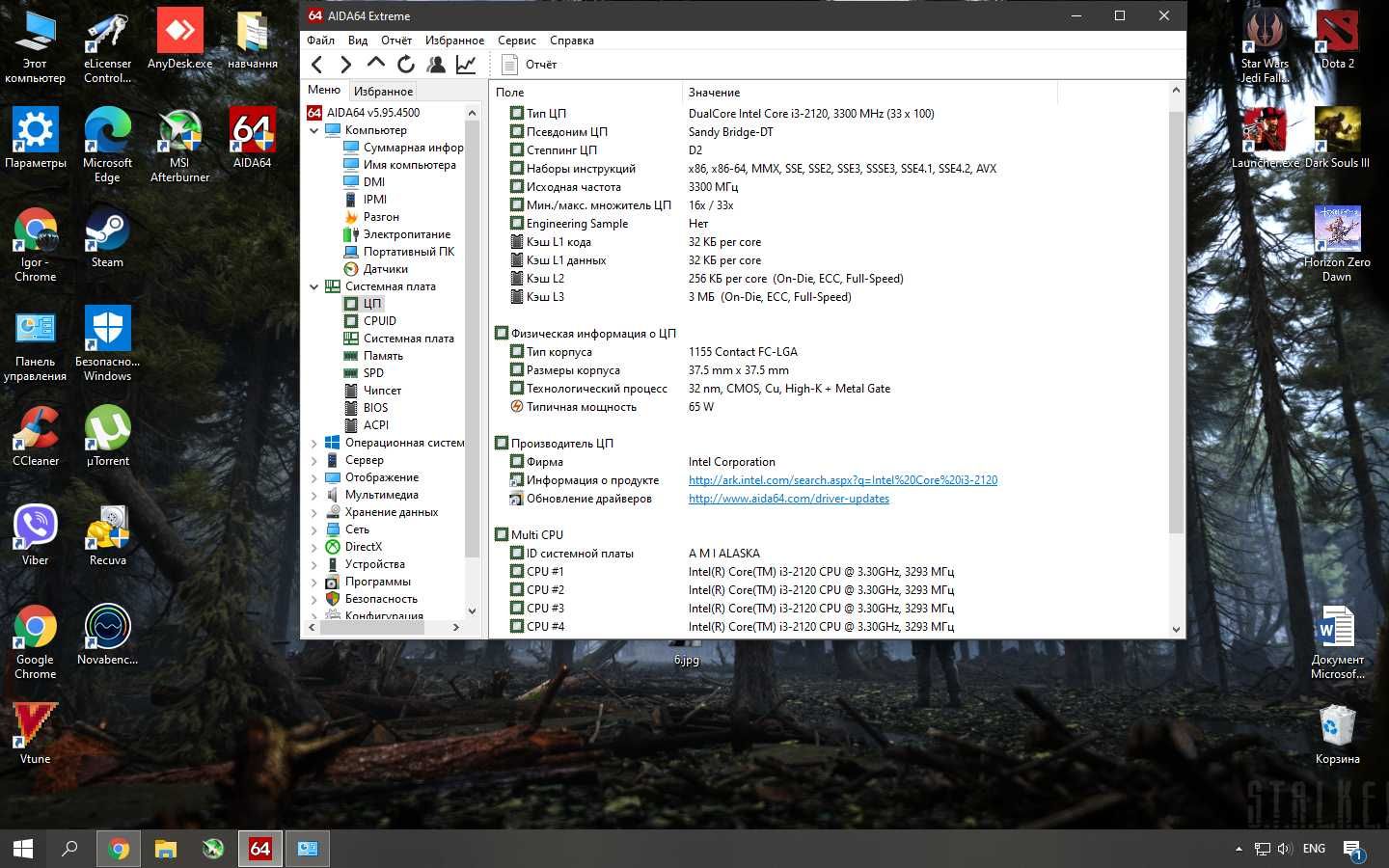Open the MSI Afterburner desktop icon
The height and width of the screenshot is (868, 1389).
tap(179, 145)
